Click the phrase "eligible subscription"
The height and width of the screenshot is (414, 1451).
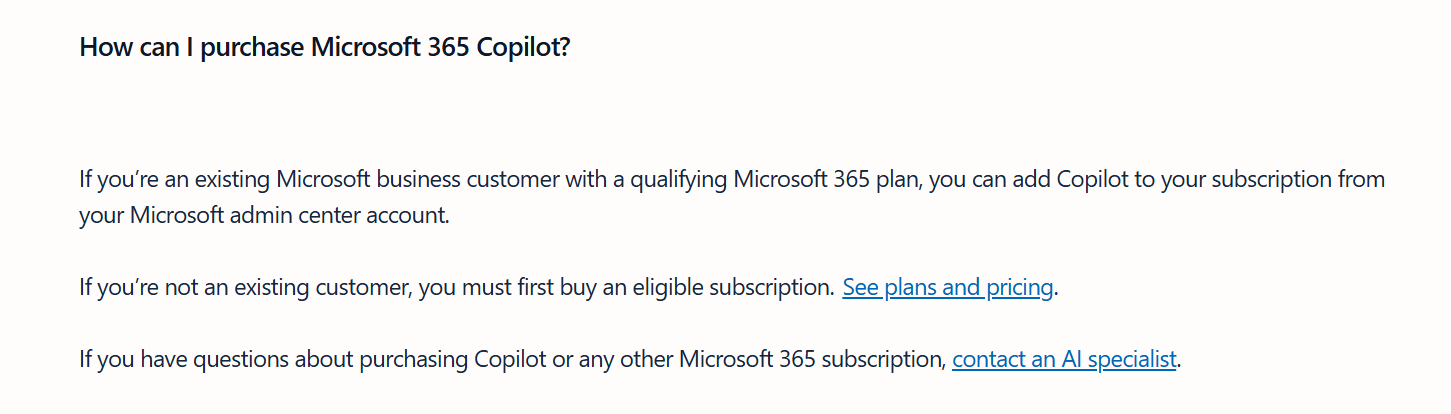tap(731, 288)
